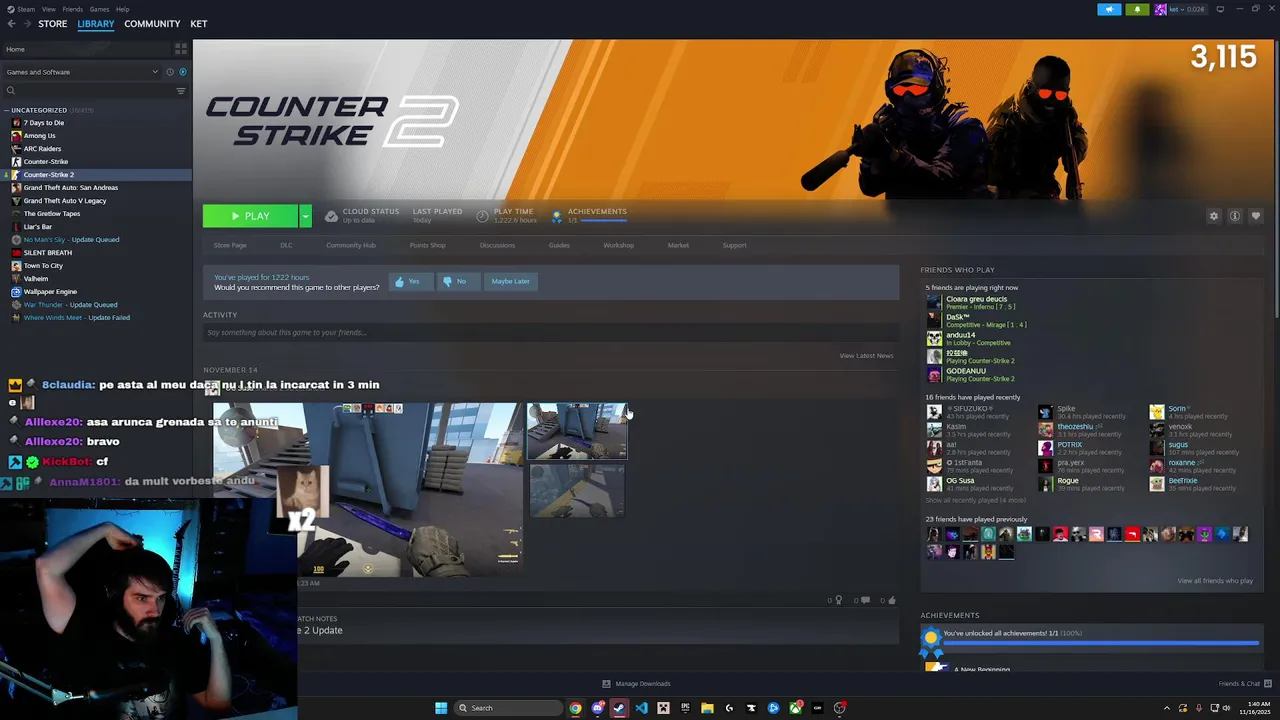The image size is (1280, 720).
Task: Open Visual Studio Code from the taskbar
Action: point(641,708)
